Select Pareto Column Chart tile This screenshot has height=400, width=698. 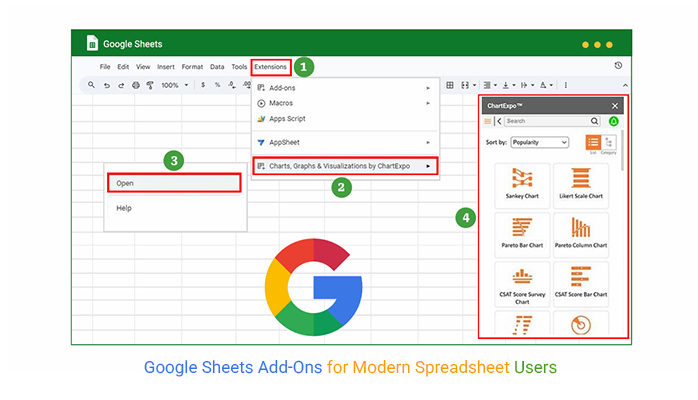581,234
